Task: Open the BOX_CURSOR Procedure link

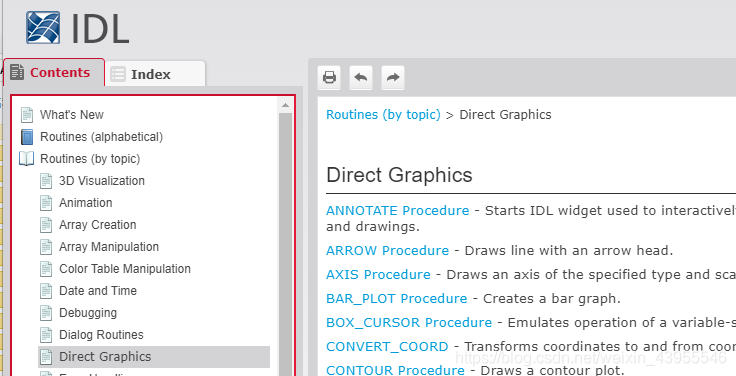Action: 409,323
